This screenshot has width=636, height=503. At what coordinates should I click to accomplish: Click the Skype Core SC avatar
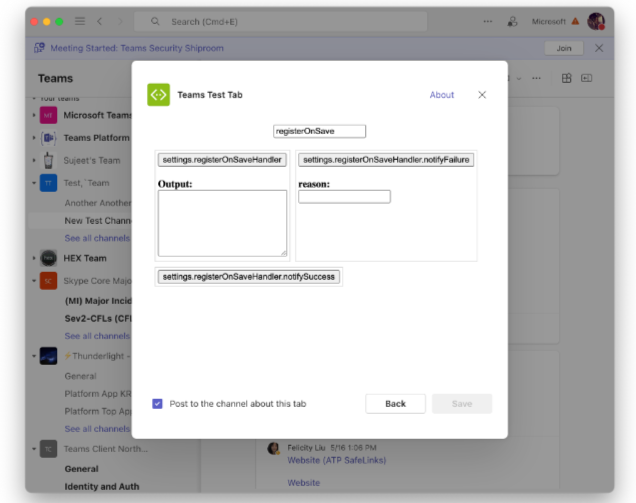click(x=48, y=281)
